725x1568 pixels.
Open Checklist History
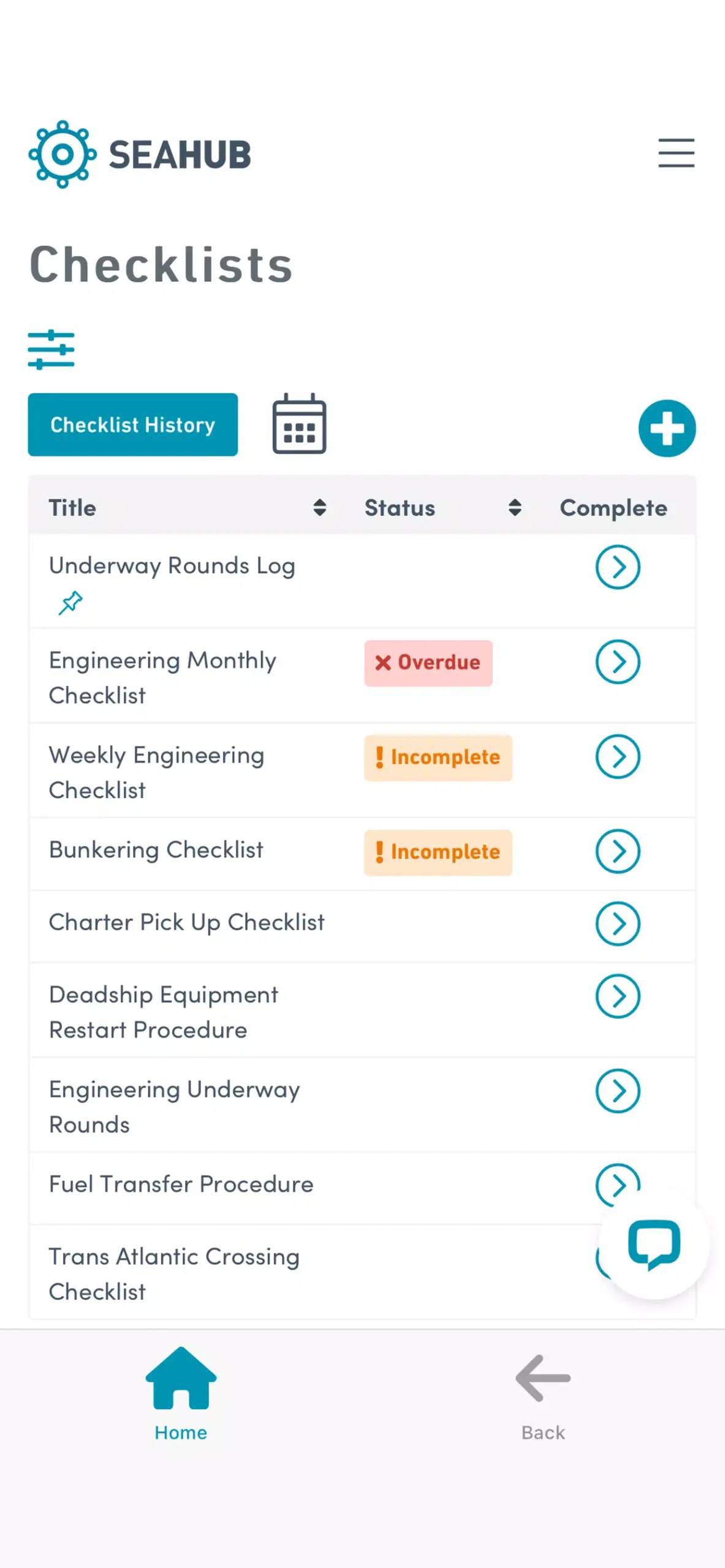click(x=133, y=424)
